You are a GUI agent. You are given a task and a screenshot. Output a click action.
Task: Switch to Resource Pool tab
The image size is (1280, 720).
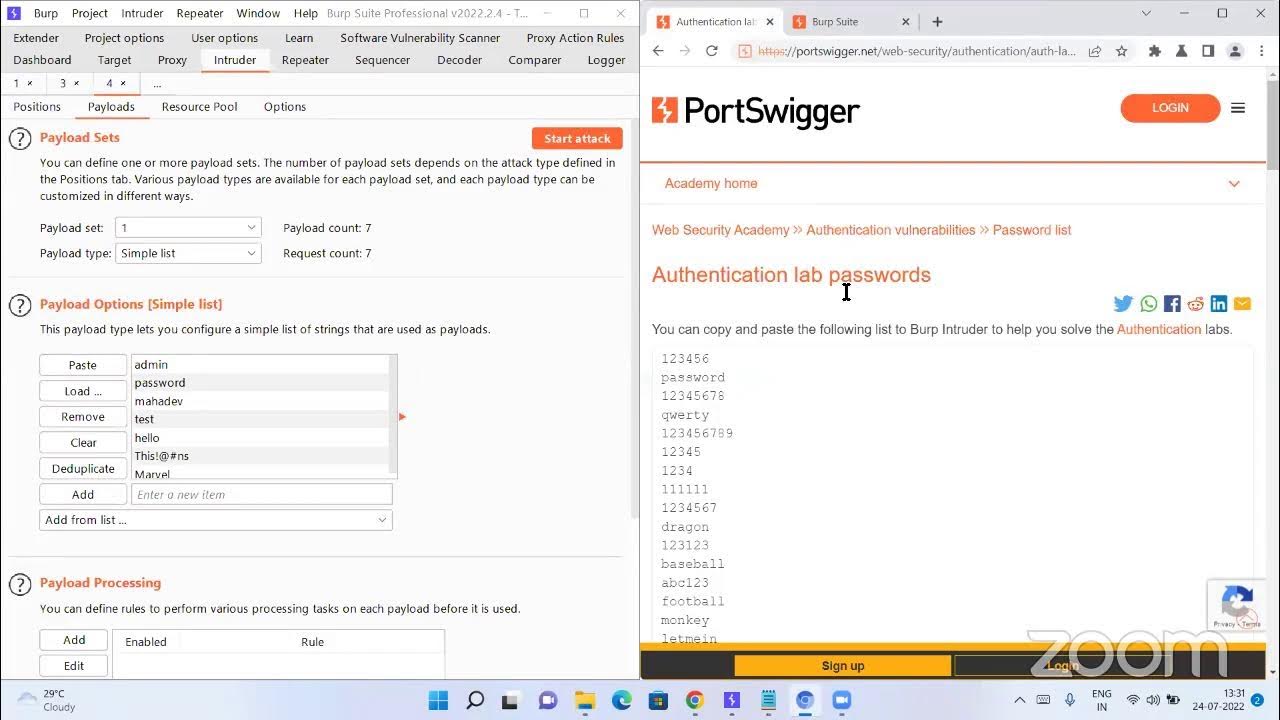pos(199,107)
